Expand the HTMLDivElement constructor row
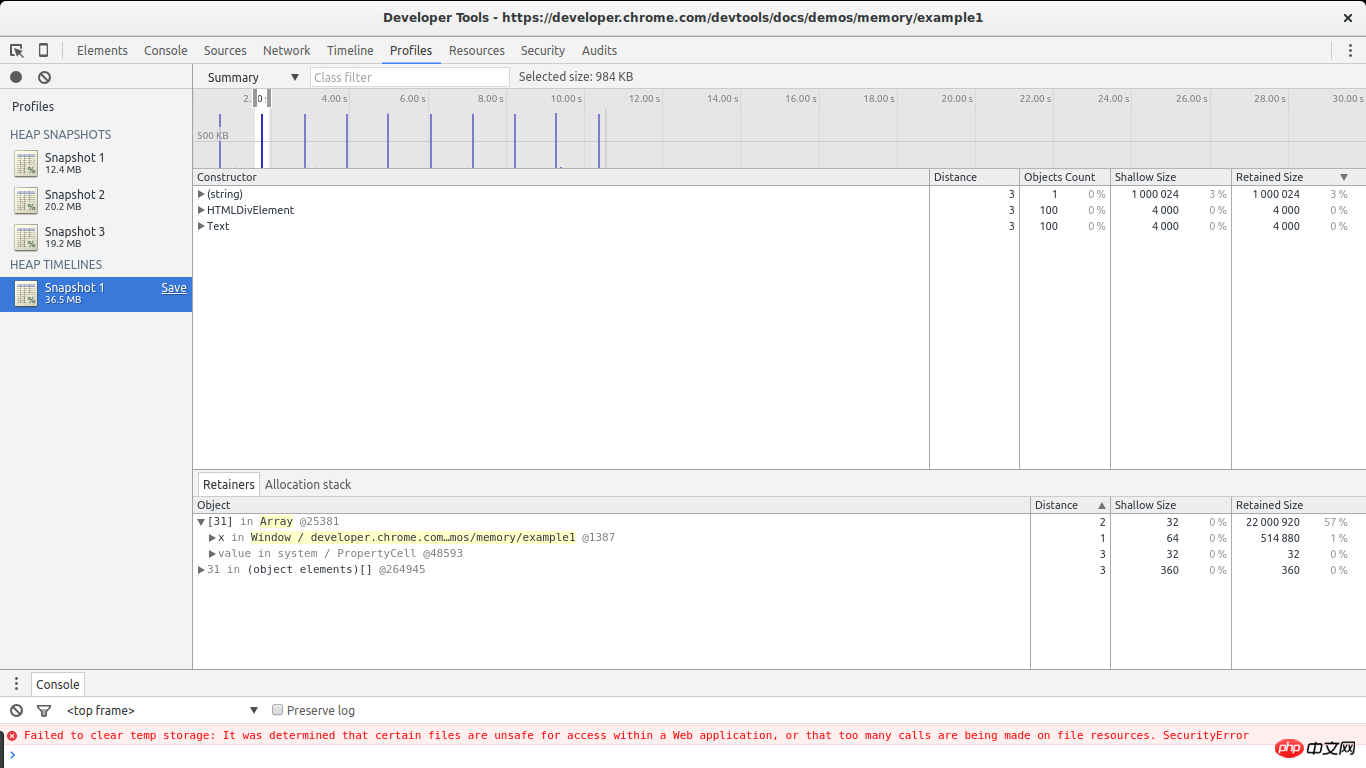This screenshot has width=1366, height=768. click(x=201, y=210)
